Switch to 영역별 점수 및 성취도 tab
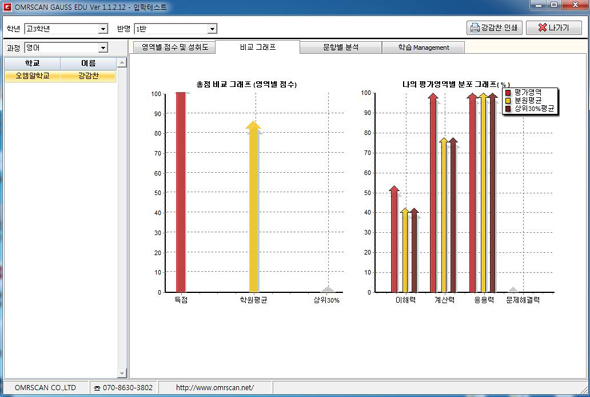This screenshot has height=397, width=590. click(x=175, y=47)
